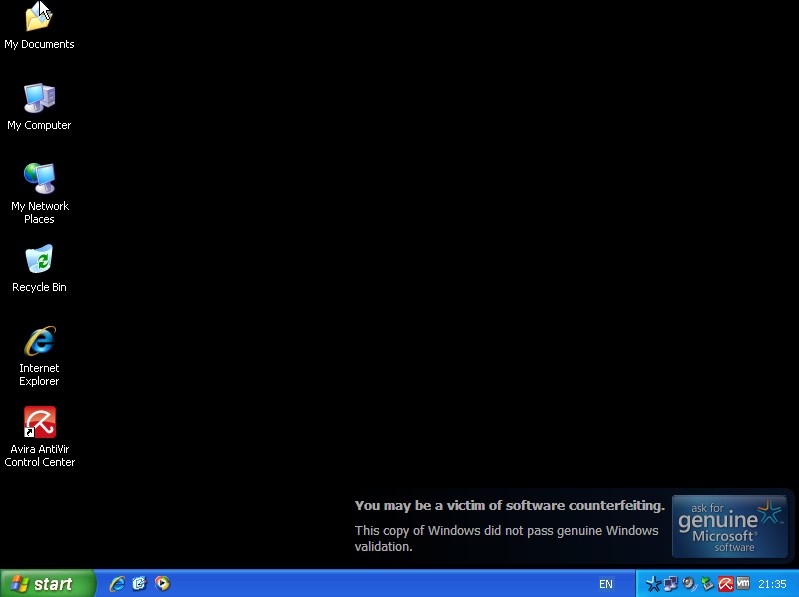Click the ask for genuine Microsoft software badge
This screenshot has width=799, height=597.
(x=730, y=527)
